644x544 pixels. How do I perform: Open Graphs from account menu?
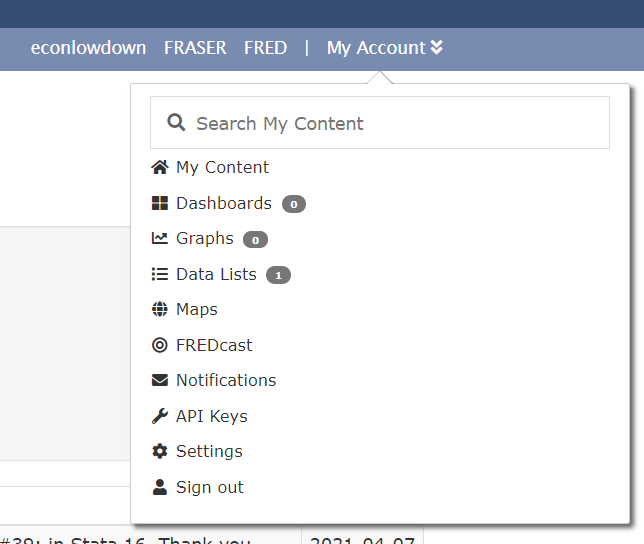coord(205,239)
